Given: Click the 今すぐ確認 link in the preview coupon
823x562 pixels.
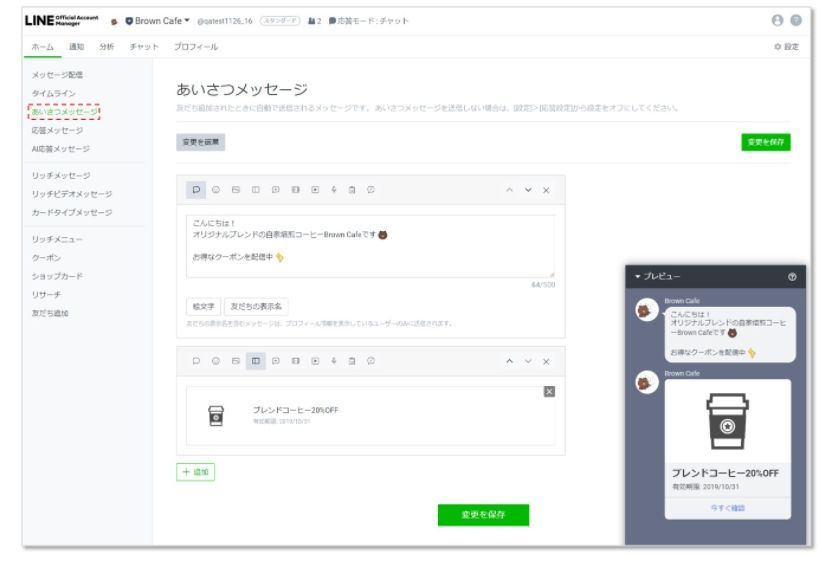Looking at the screenshot, I should [727, 508].
